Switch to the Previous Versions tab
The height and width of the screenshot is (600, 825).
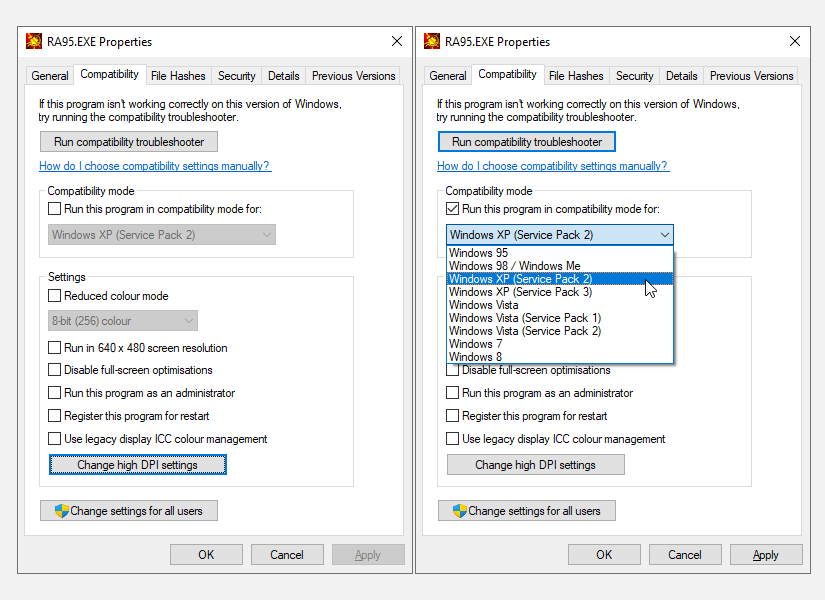(353, 75)
